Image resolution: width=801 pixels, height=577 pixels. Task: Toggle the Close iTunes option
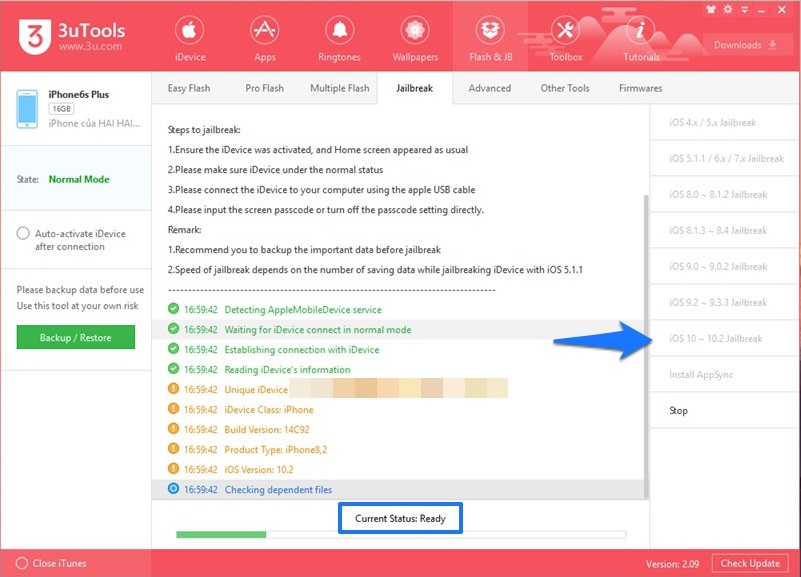tap(22, 563)
